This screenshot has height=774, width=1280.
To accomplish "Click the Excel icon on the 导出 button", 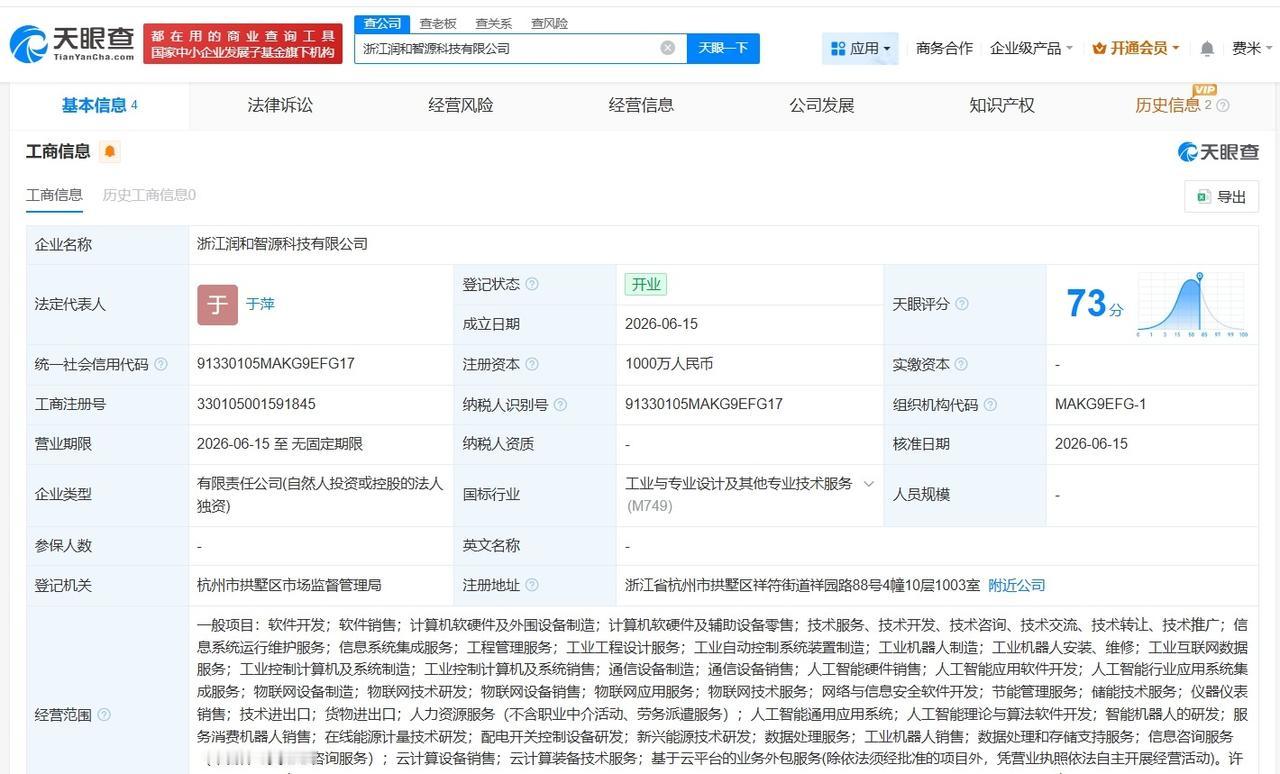I will point(1203,197).
